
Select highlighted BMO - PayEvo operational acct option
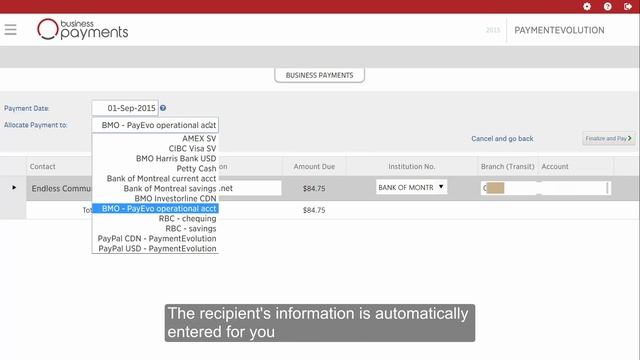pyautogui.click(x=156, y=209)
